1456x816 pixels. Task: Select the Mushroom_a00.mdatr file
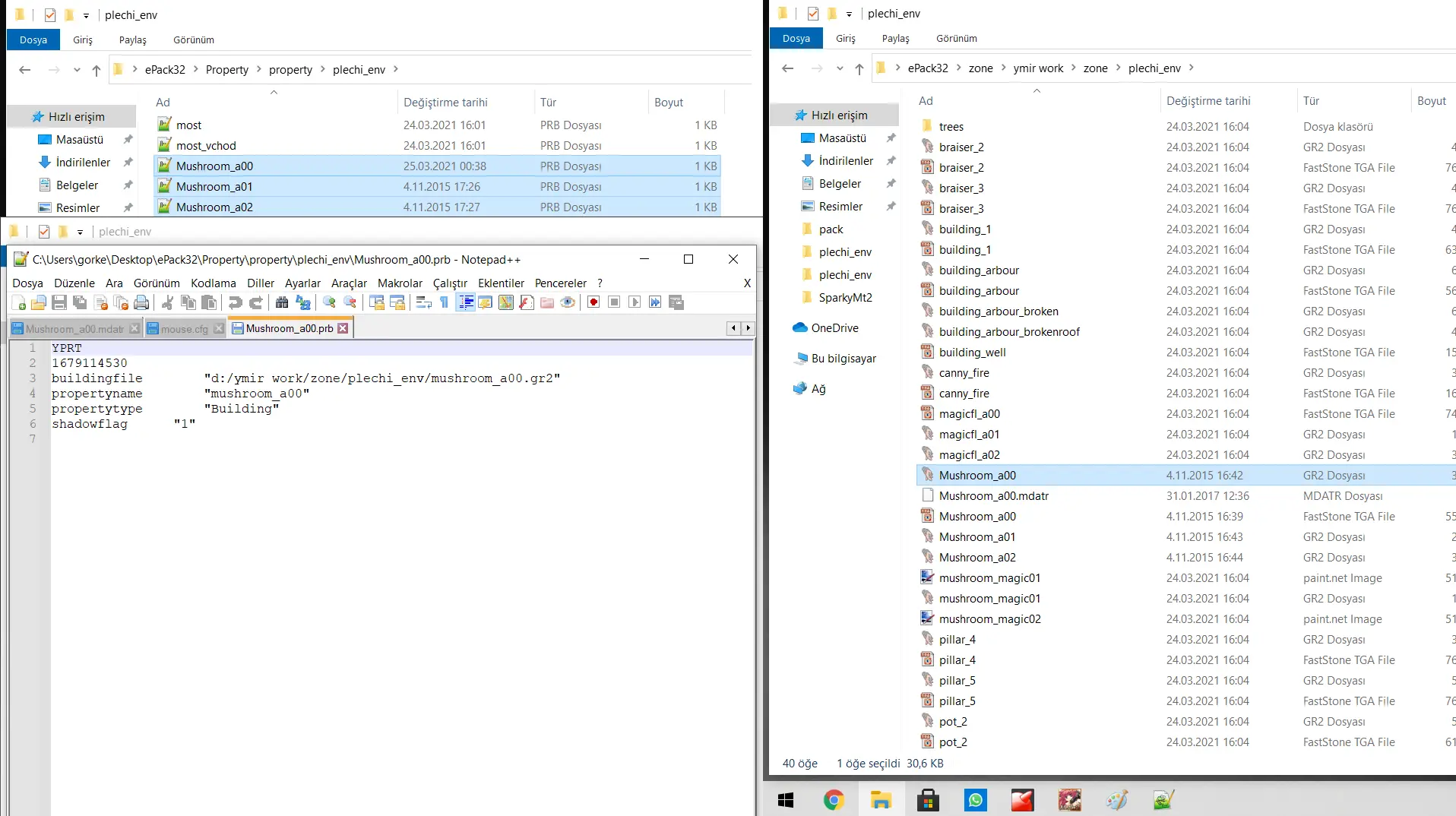click(x=993, y=496)
